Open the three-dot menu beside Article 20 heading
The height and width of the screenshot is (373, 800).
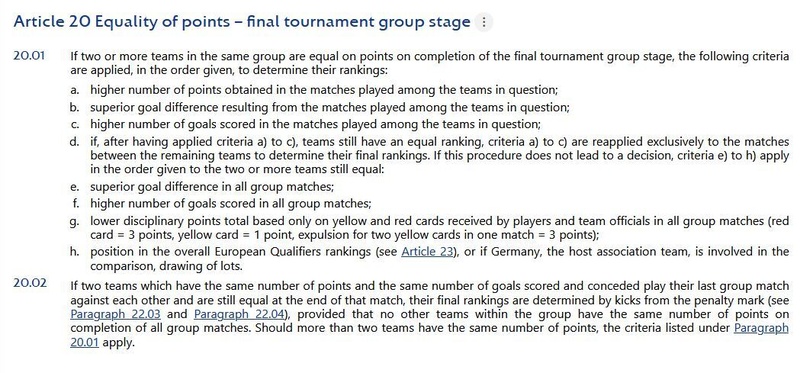484,22
